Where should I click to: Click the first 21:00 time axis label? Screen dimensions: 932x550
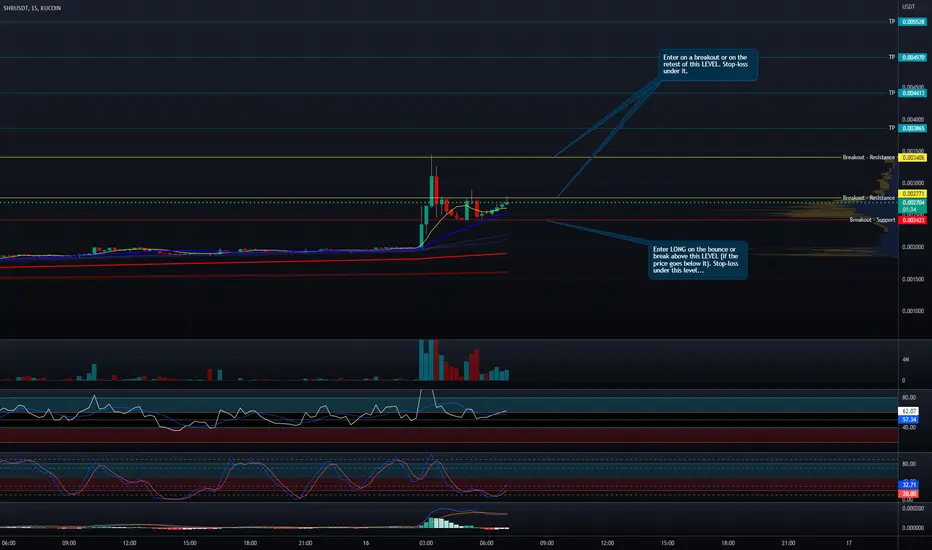tap(305, 543)
